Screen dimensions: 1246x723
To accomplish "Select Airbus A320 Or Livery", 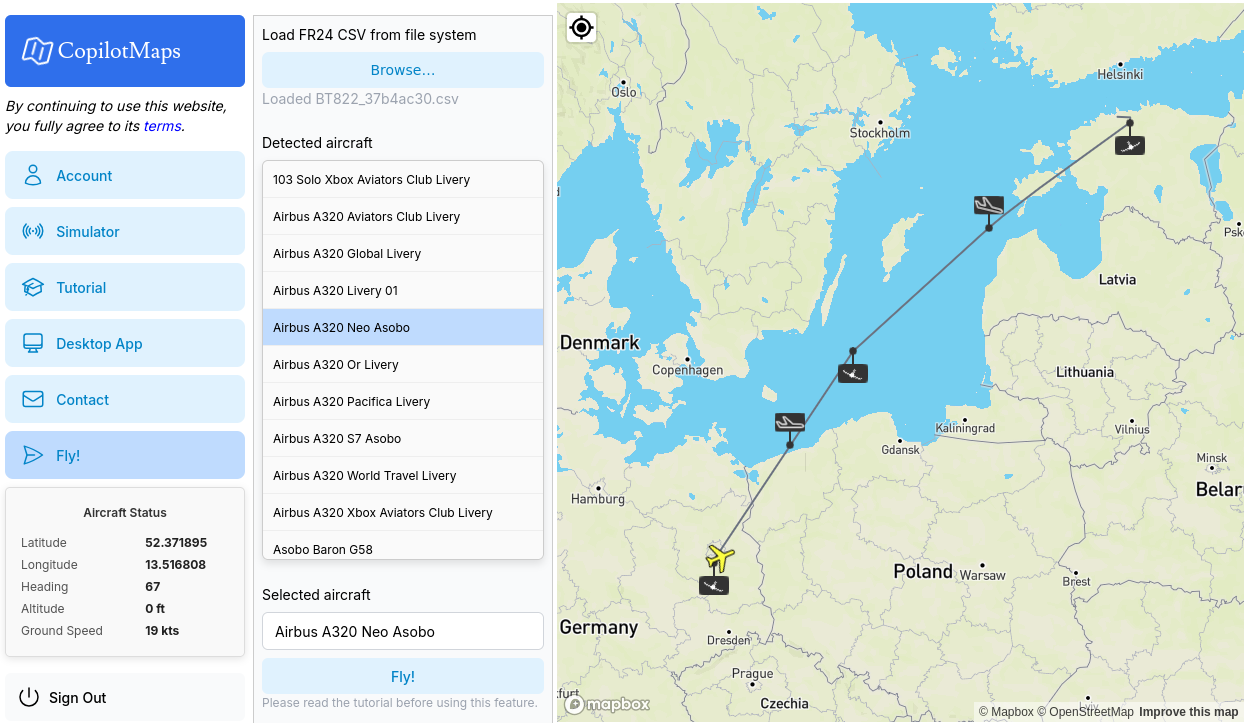I will click(x=403, y=365).
